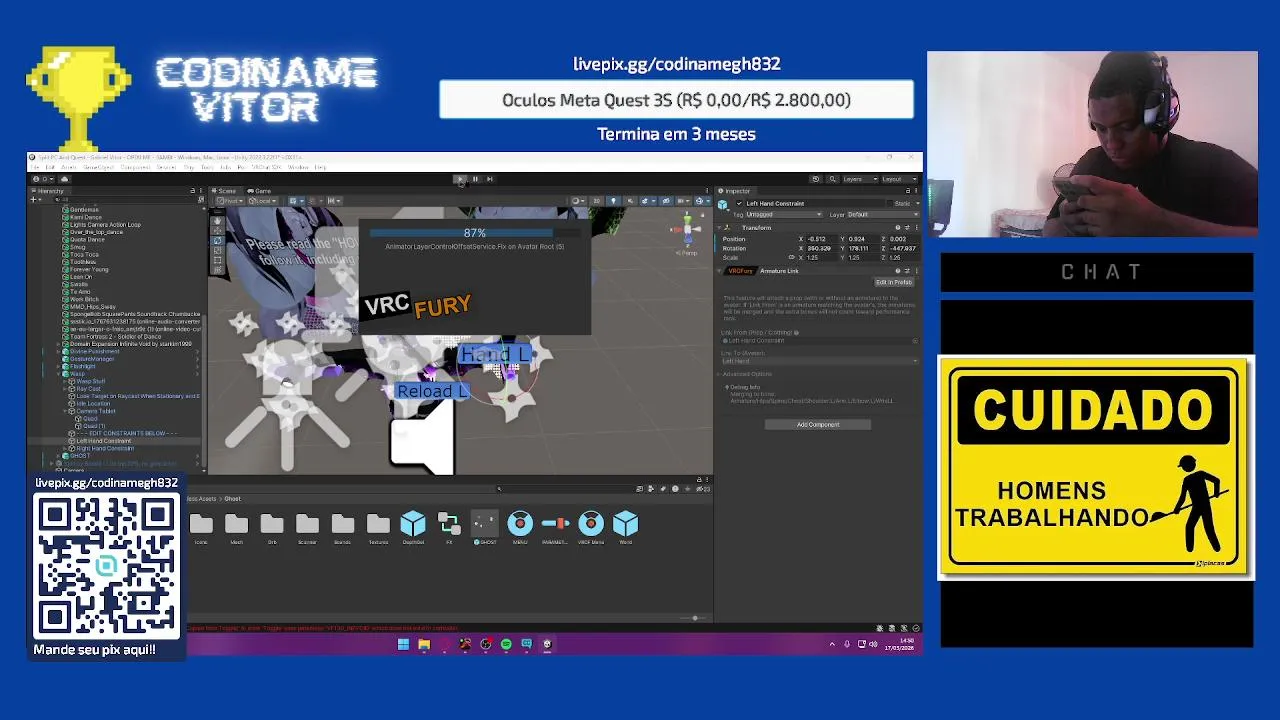
Task: Select the Textures folder in Project
Action: coord(378,529)
